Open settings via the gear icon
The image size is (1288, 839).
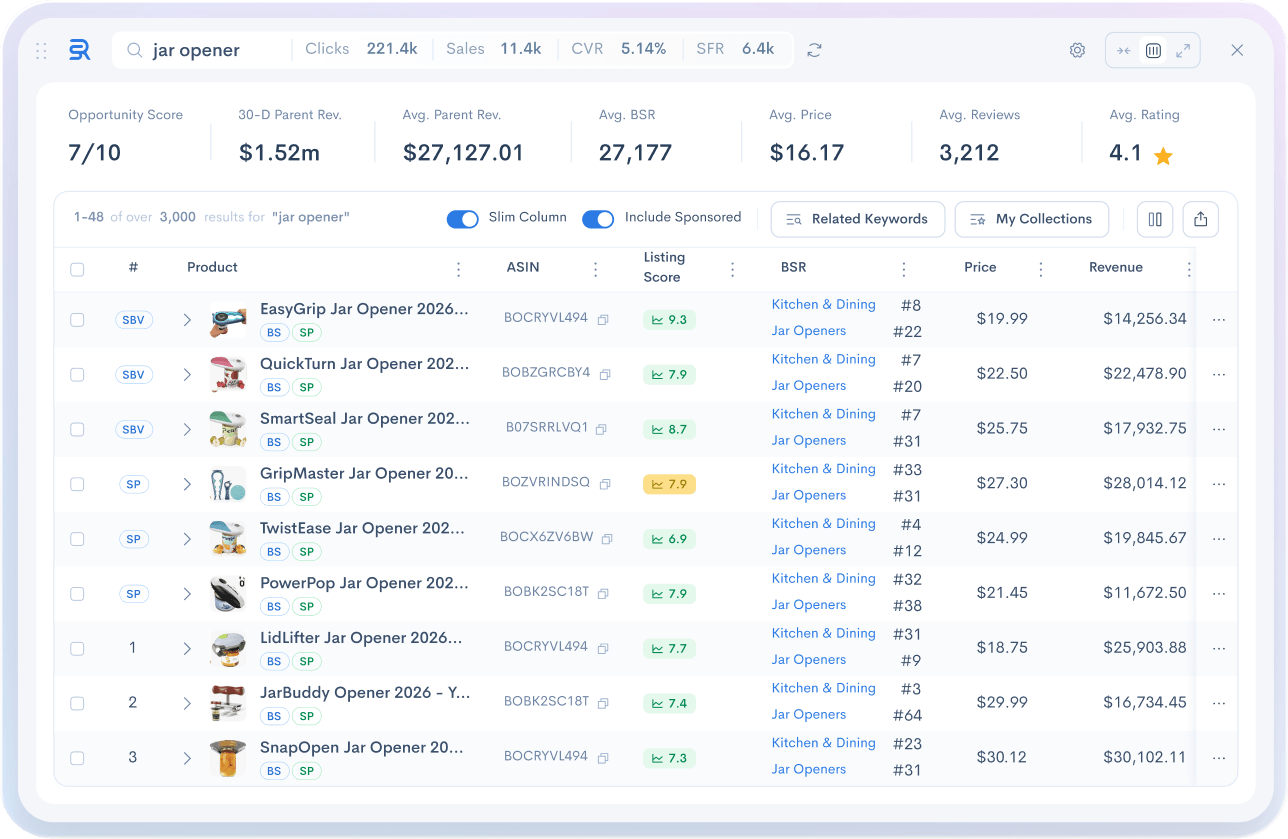[x=1077, y=50]
